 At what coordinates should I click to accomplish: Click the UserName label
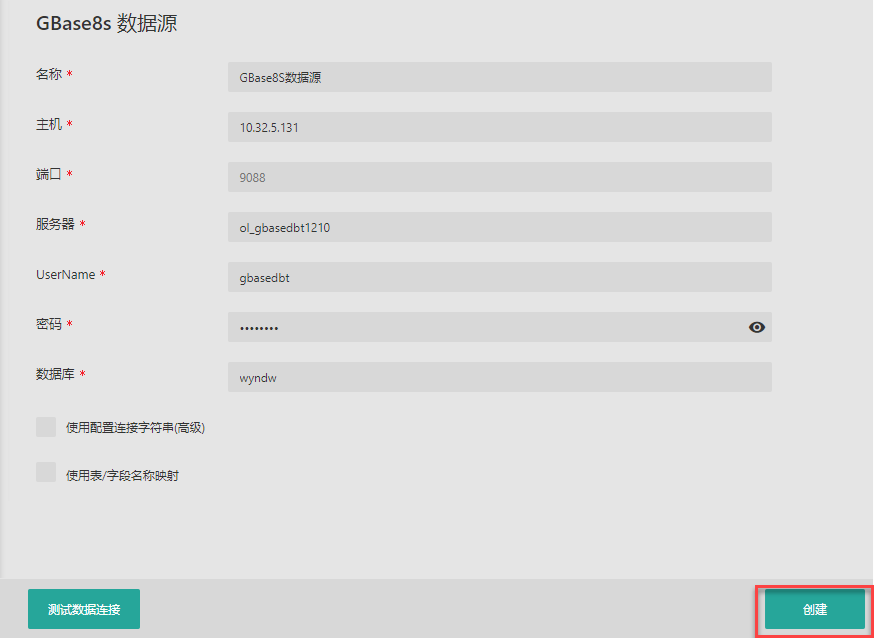tap(66, 274)
